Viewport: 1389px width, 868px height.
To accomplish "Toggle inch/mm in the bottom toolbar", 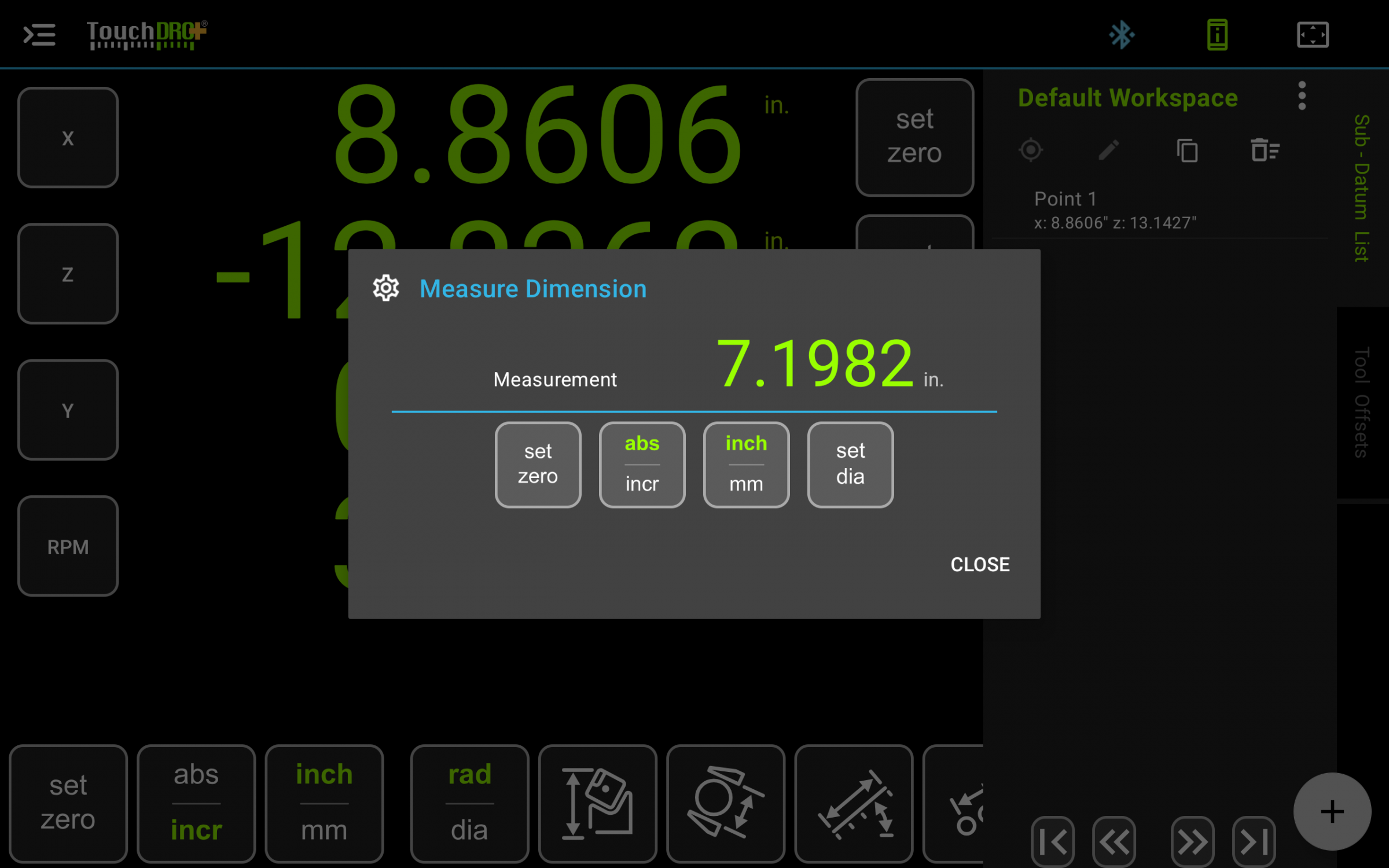I will (x=324, y=803).
